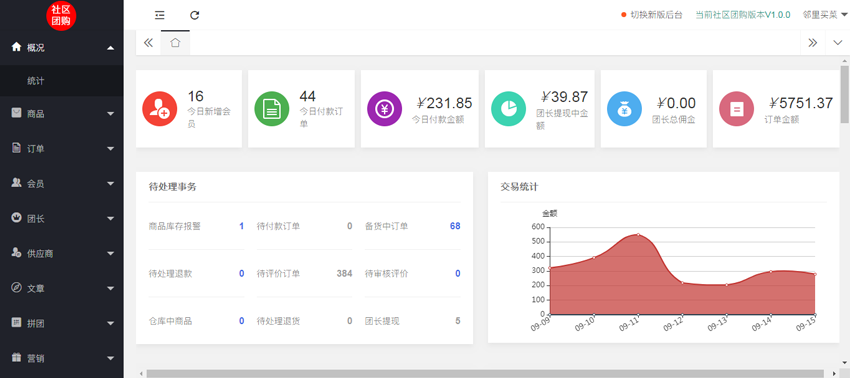
Task: Click the 待处理事务 panel heading
Action: coord(172,187)
